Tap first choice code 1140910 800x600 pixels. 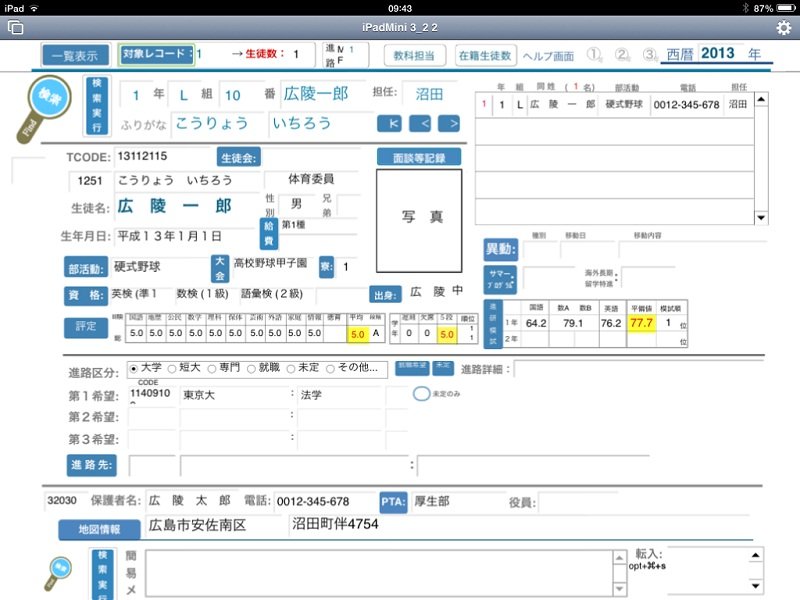(x=151, y=394)
